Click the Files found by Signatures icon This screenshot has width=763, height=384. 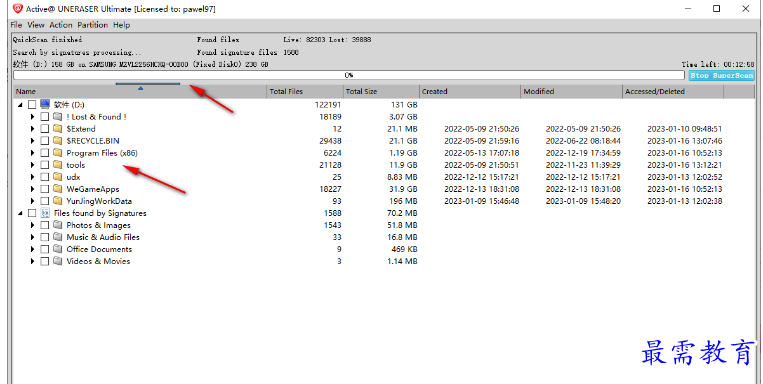pos(45,213)
